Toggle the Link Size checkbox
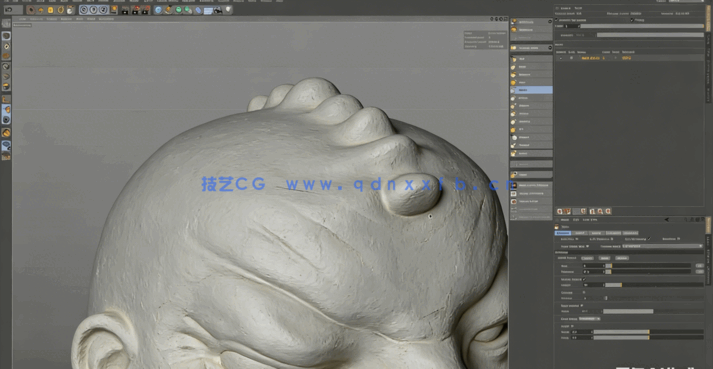This screenshot has width=713, height=369. tap(577, 239)
